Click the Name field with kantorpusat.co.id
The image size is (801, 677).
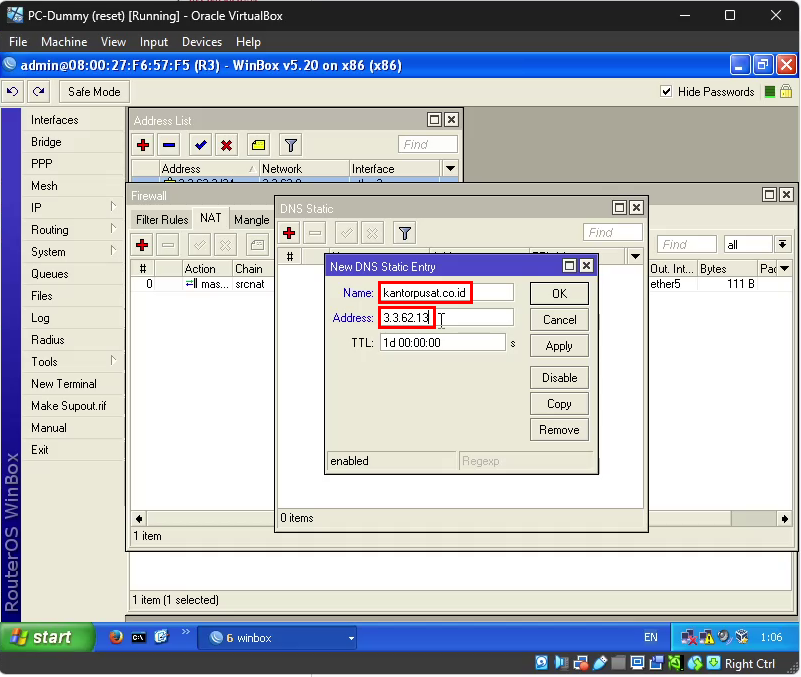click(x=446, y=293)
